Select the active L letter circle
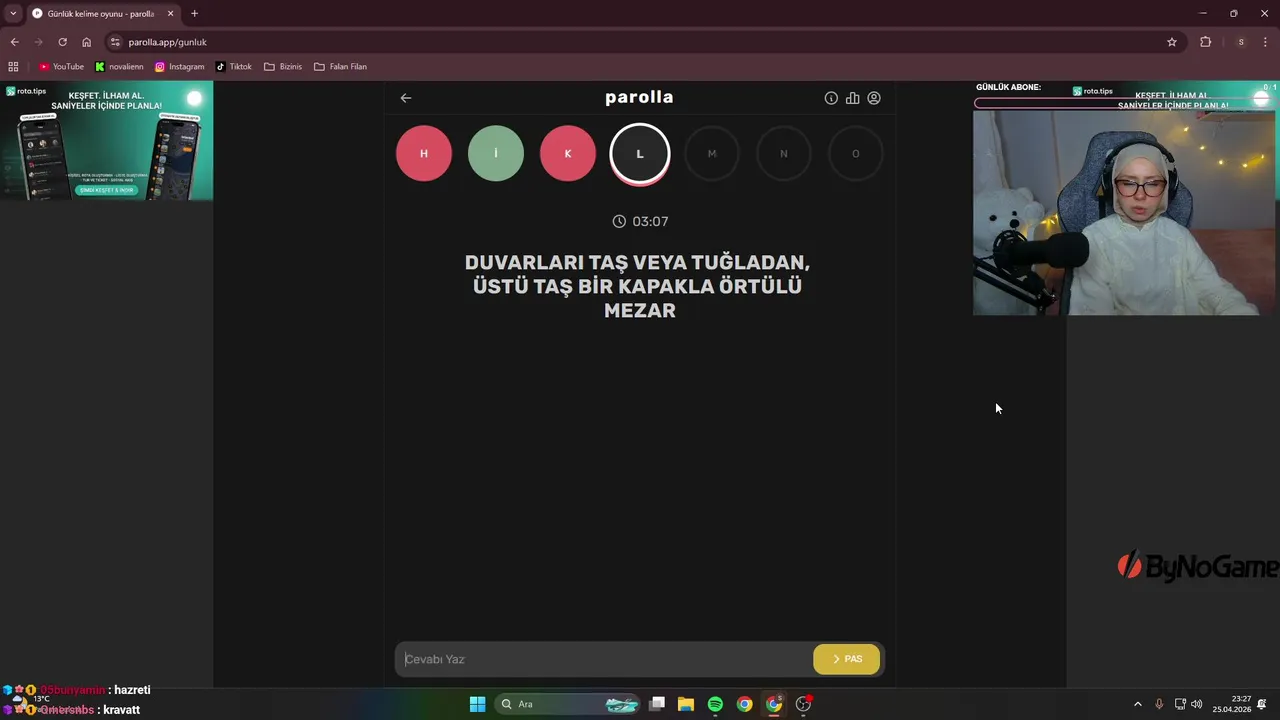The width and height of the screenshot is (1280, 720). 640,154
